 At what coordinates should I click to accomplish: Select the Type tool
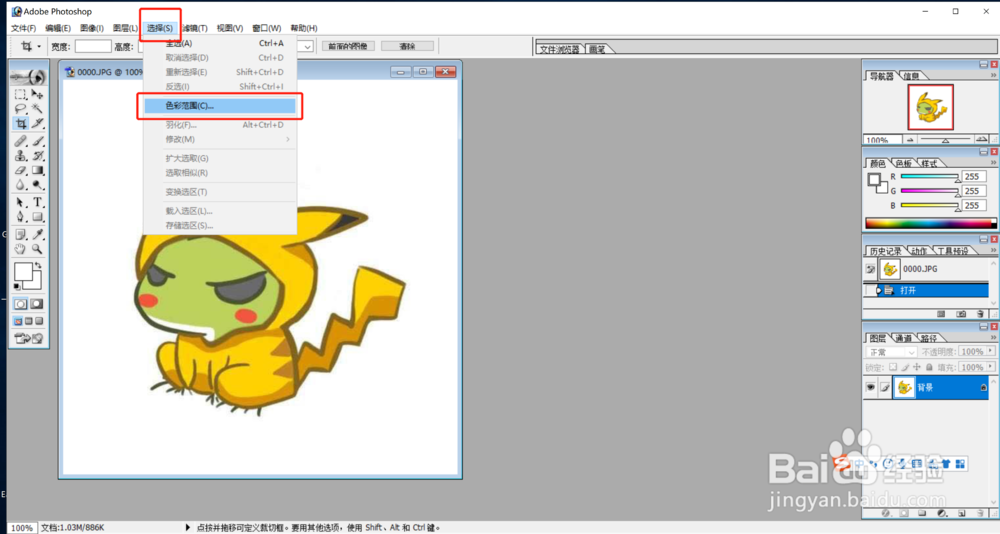[38, 202]
